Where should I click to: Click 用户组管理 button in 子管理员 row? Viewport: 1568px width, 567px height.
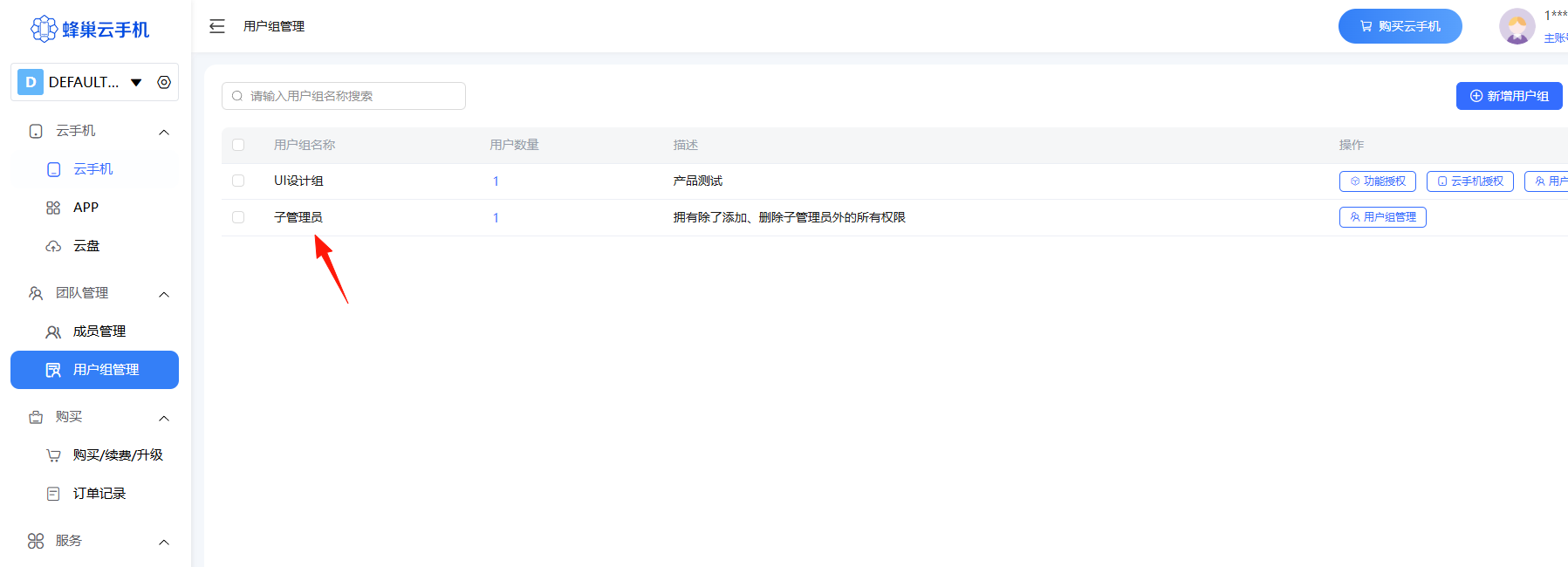point(1383,217)
